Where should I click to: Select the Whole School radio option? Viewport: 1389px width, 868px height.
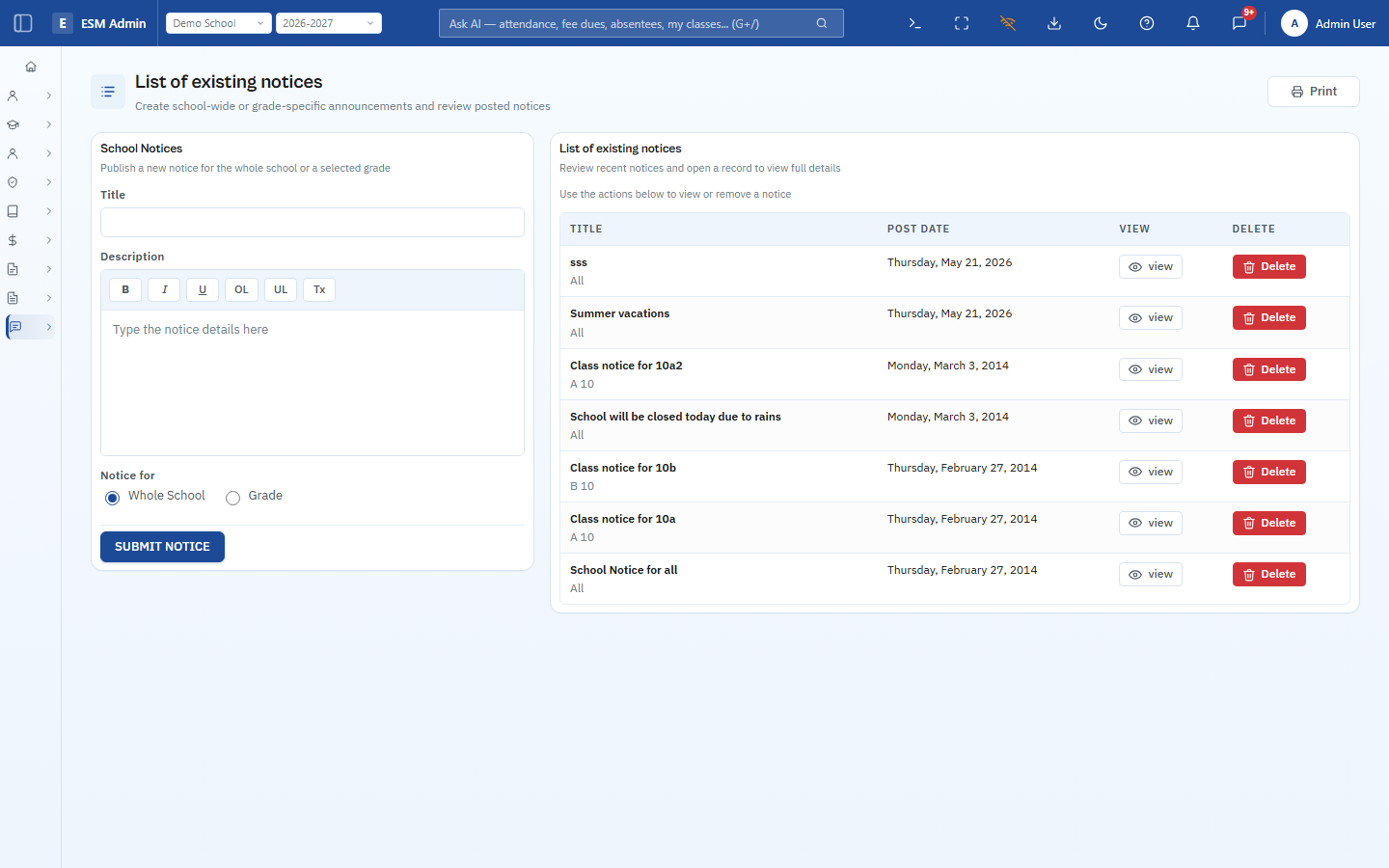(x=112, y=498)
